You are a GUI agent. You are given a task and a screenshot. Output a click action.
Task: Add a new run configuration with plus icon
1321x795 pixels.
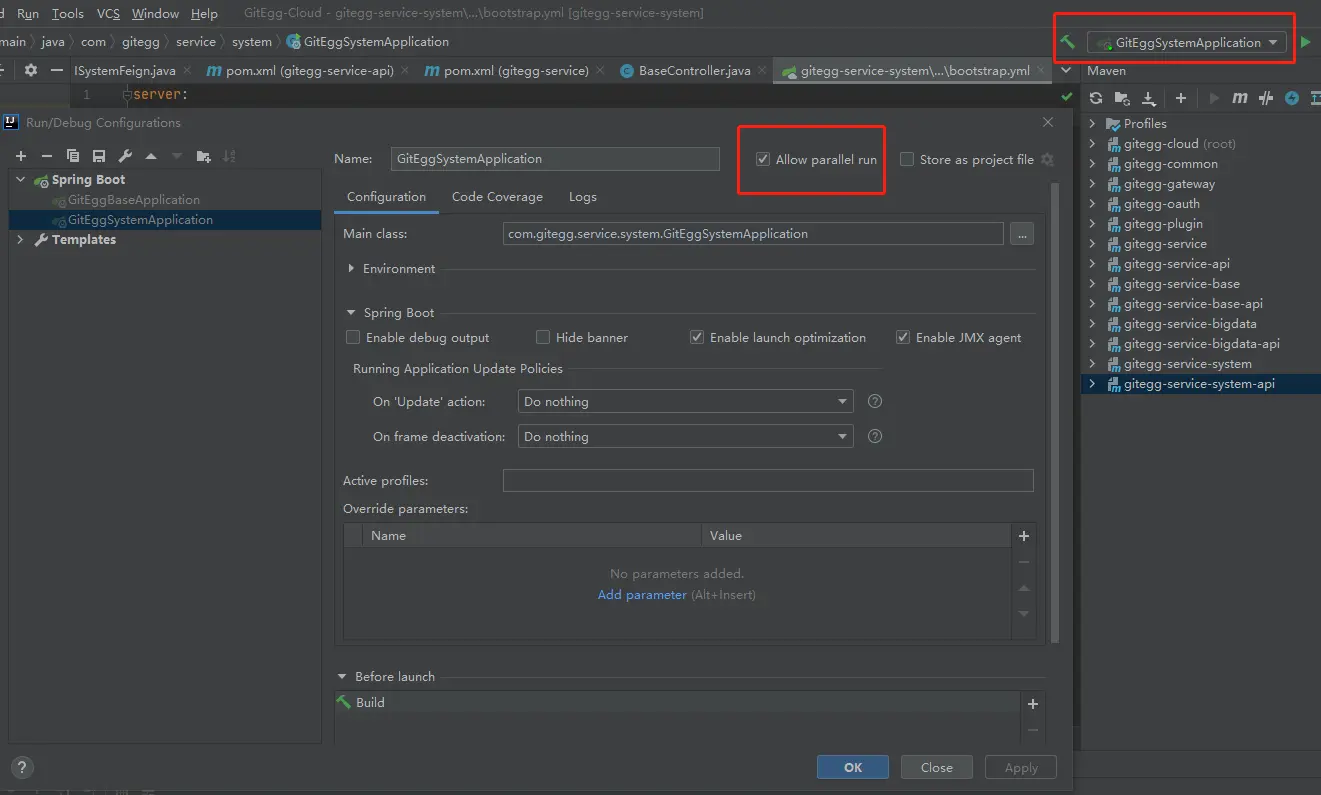pyautogui.click(x=21, y=156)
